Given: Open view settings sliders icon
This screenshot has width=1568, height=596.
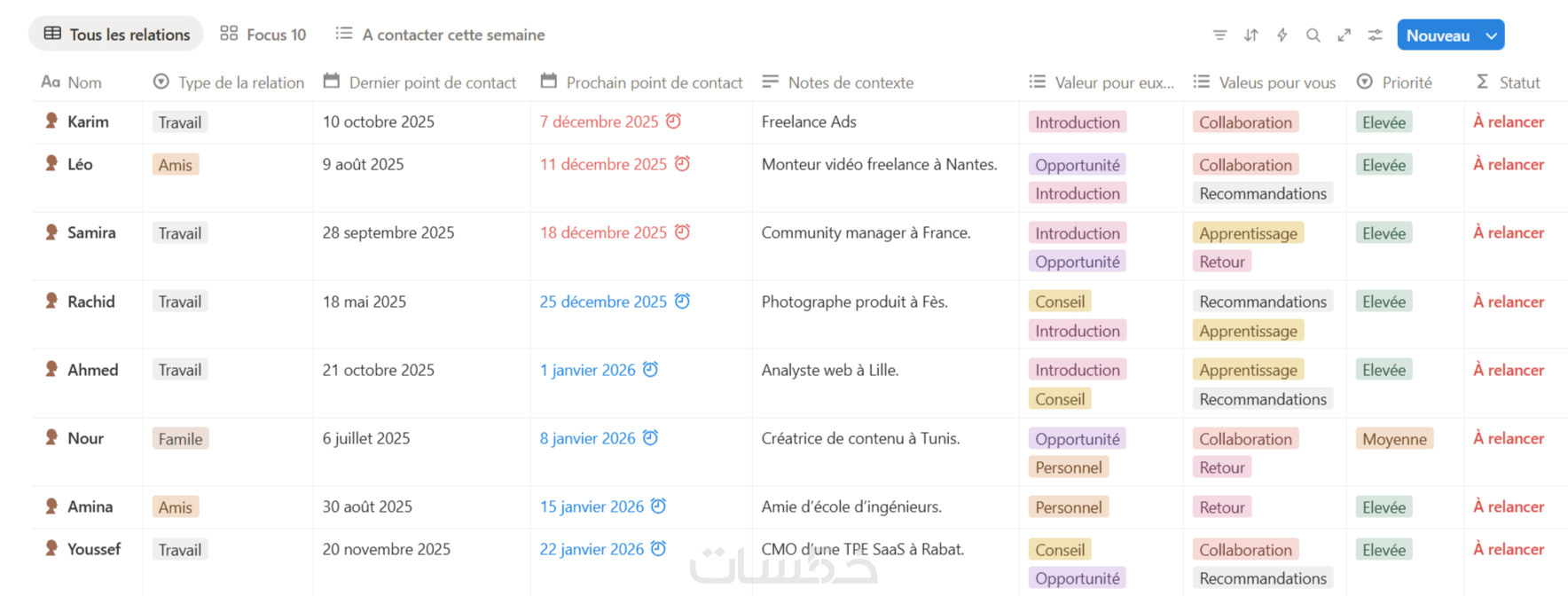Looking at the screenshot, I should pyautogui.click(x=1375, y=35).
